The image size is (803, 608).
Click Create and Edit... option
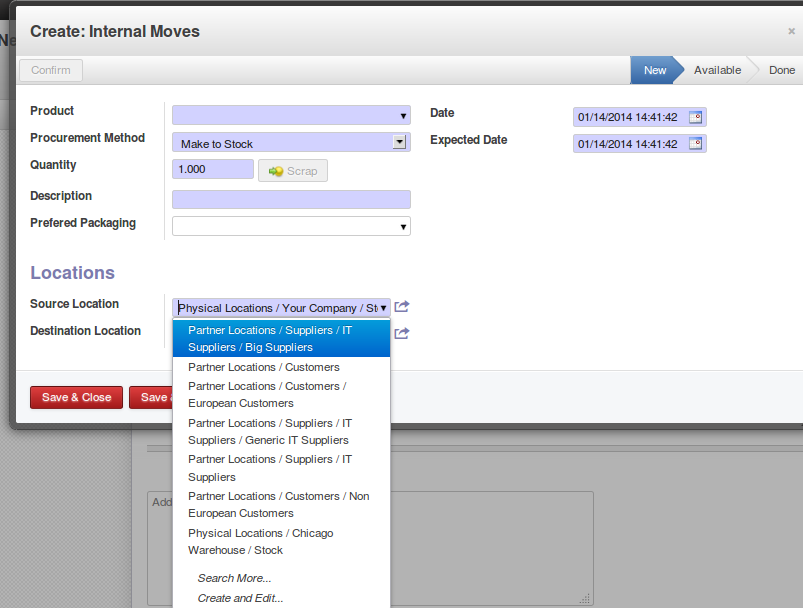pos(240,598)
